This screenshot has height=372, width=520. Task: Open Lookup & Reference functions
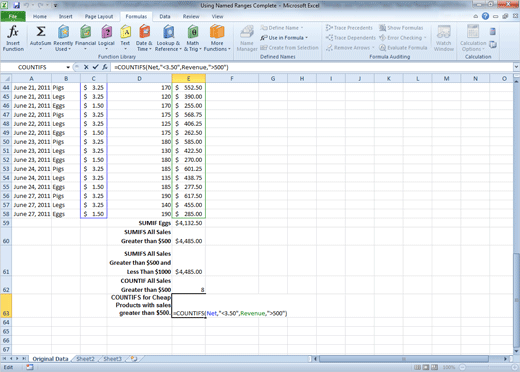[x=168, y=38]
